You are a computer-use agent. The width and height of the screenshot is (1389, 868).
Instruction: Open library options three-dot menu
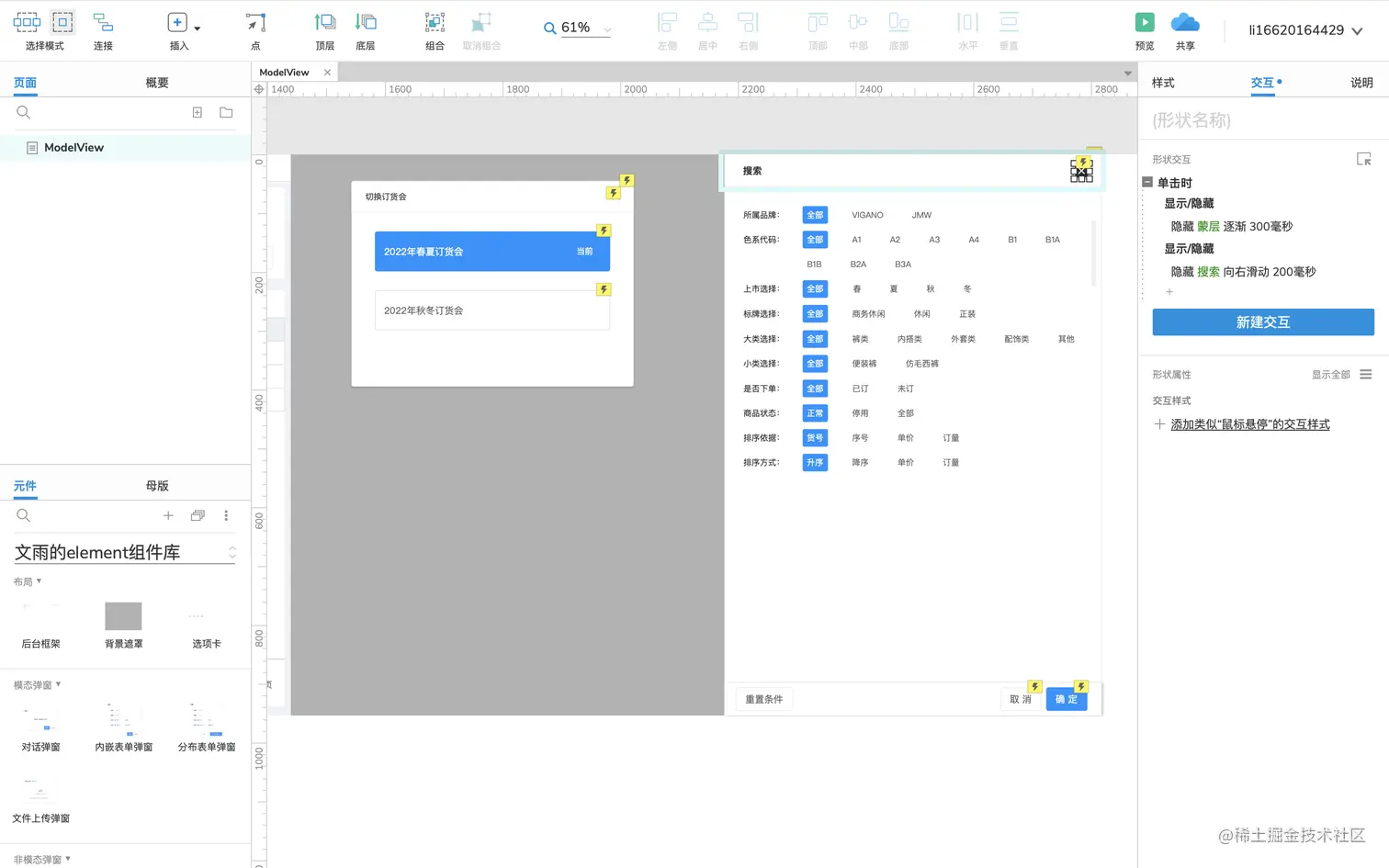click(x=226, y=515)
